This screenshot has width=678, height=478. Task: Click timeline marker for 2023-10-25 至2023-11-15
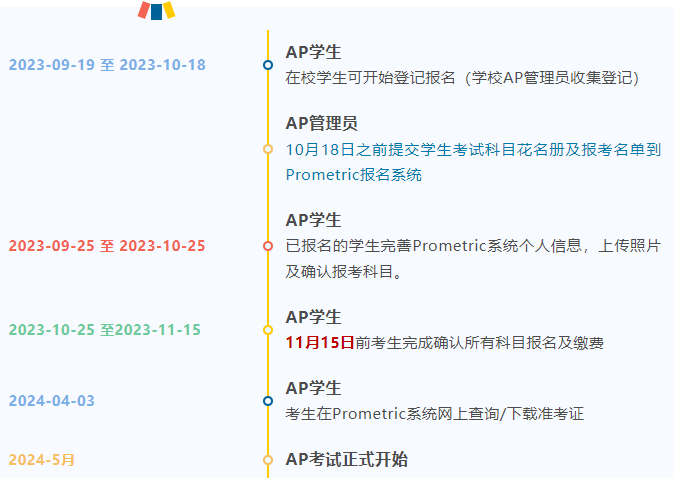point(268,330)
